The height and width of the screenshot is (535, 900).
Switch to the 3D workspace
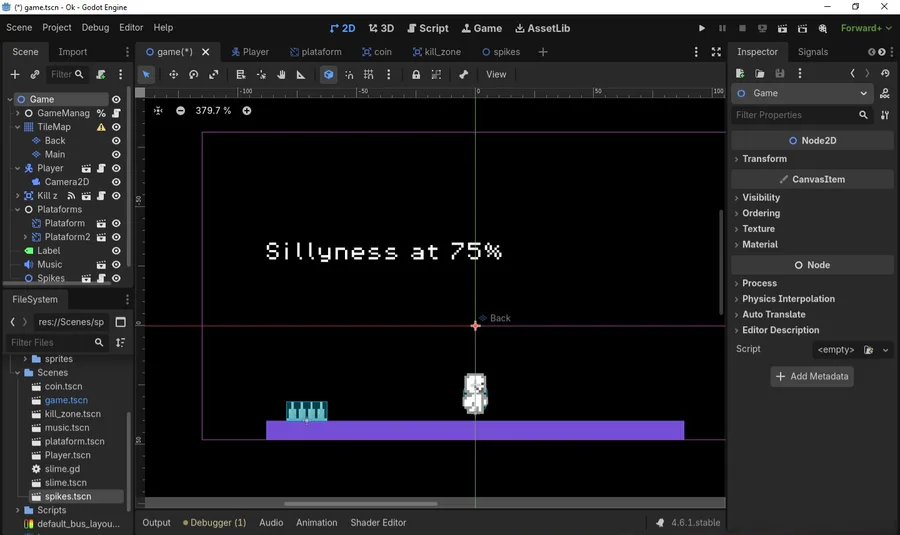coord(381,28)
